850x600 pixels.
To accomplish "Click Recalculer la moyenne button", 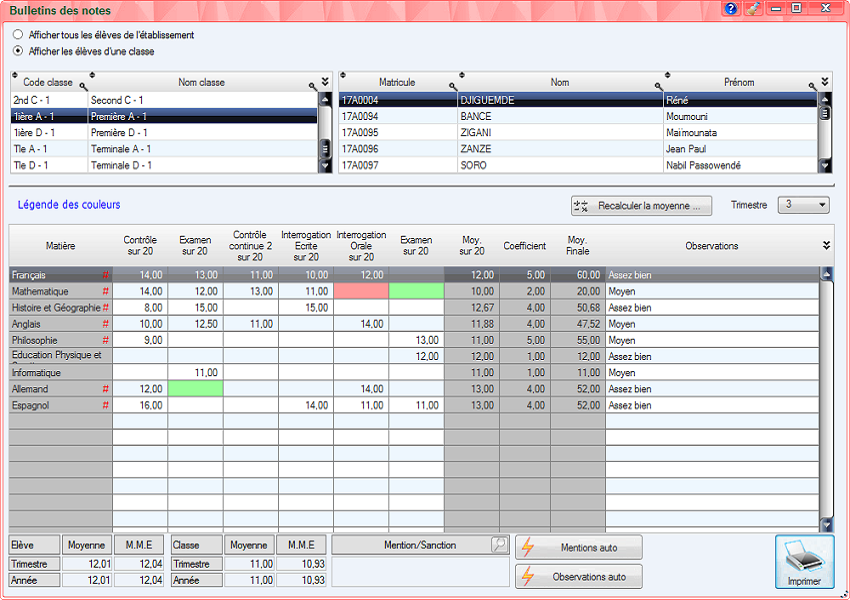I will tap(641, 206).
